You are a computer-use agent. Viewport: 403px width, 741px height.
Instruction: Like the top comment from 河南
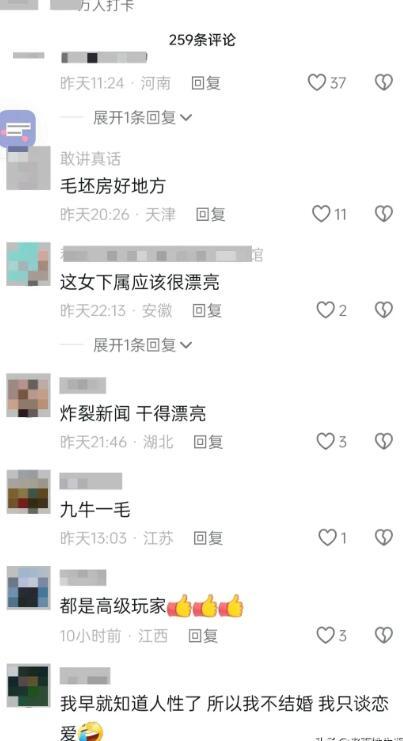point(317,83)
